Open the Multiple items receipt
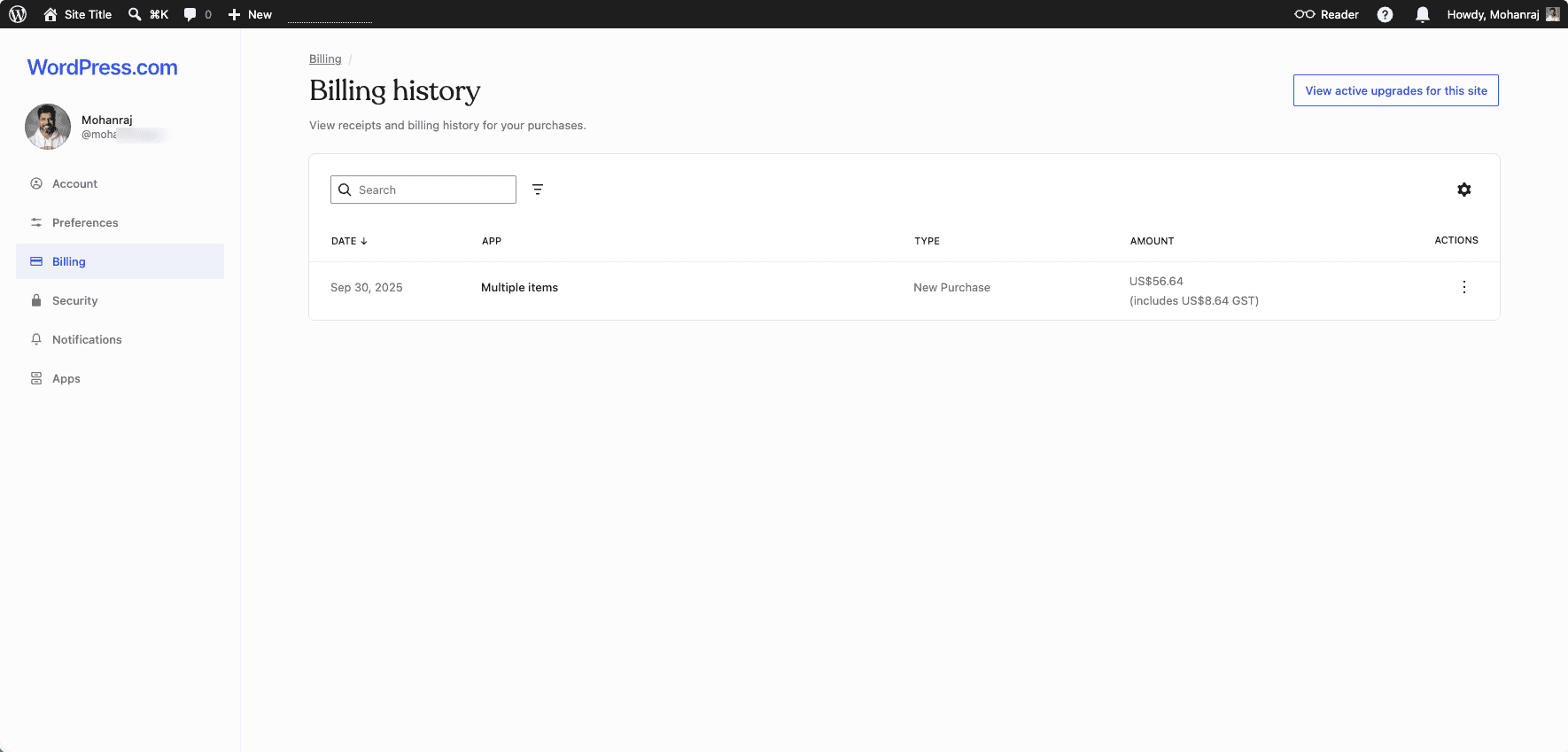Screen dimensions: 1568x752 (x=519, y=287)
